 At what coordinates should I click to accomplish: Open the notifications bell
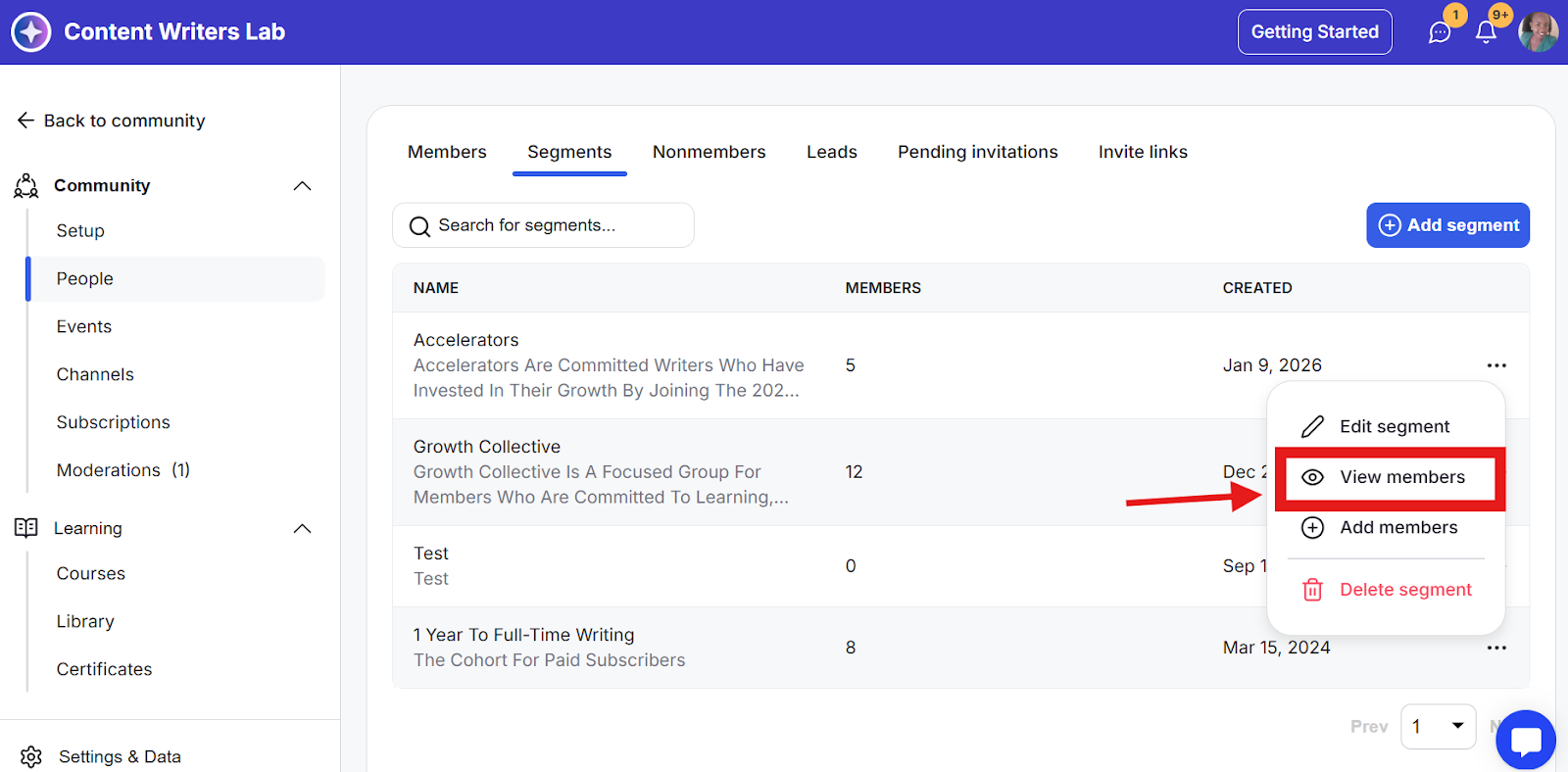coord(1486,32)
